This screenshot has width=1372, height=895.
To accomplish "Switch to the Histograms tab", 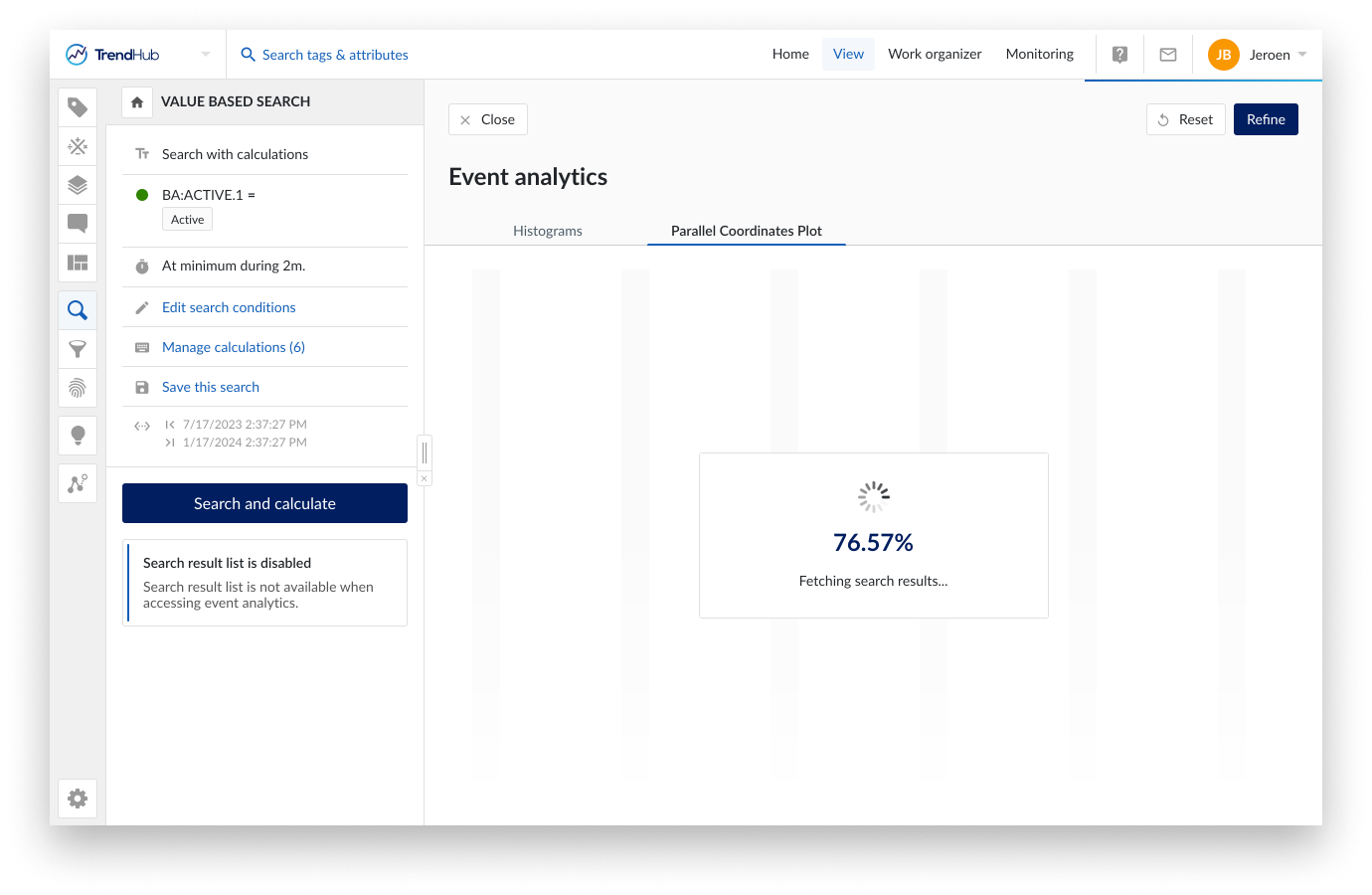I will click(548, 231).
